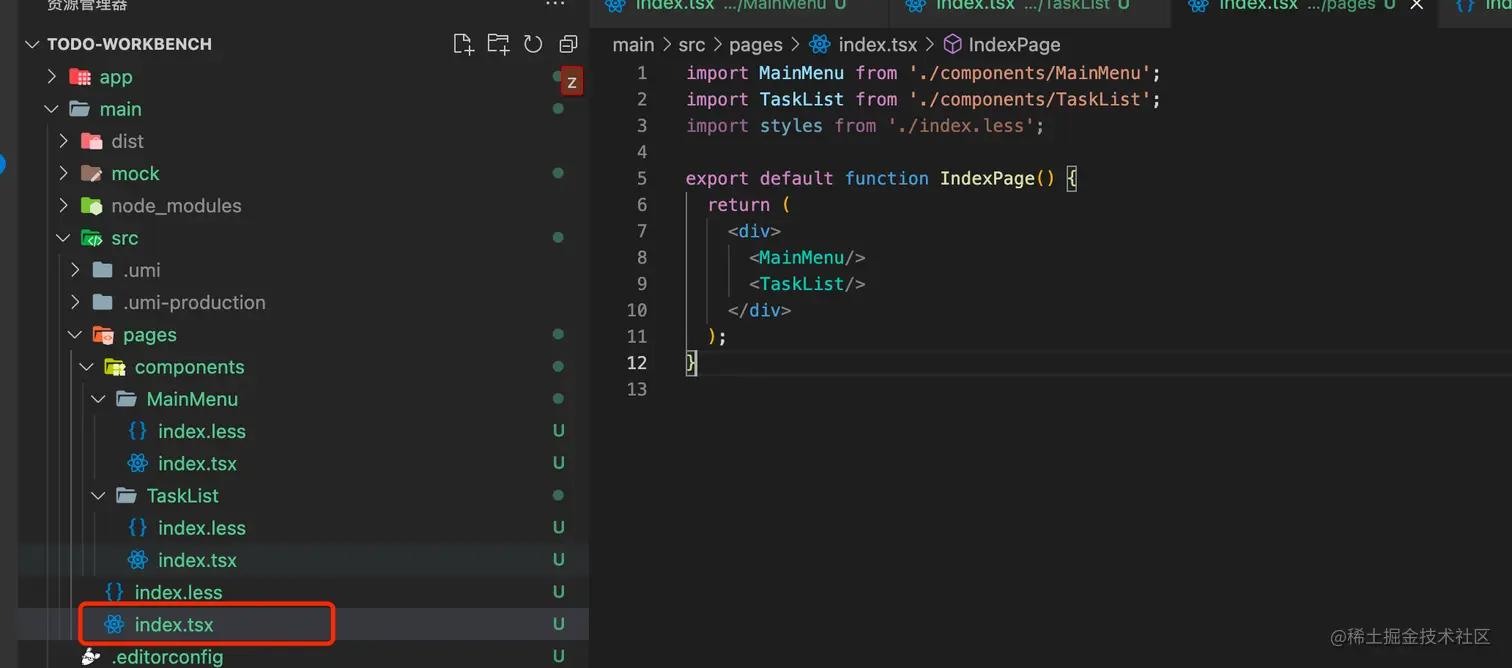Screen dimensions: 1512x668
Task: Click index.tsx in the breadcrumb
Action: tap(878, 45)
